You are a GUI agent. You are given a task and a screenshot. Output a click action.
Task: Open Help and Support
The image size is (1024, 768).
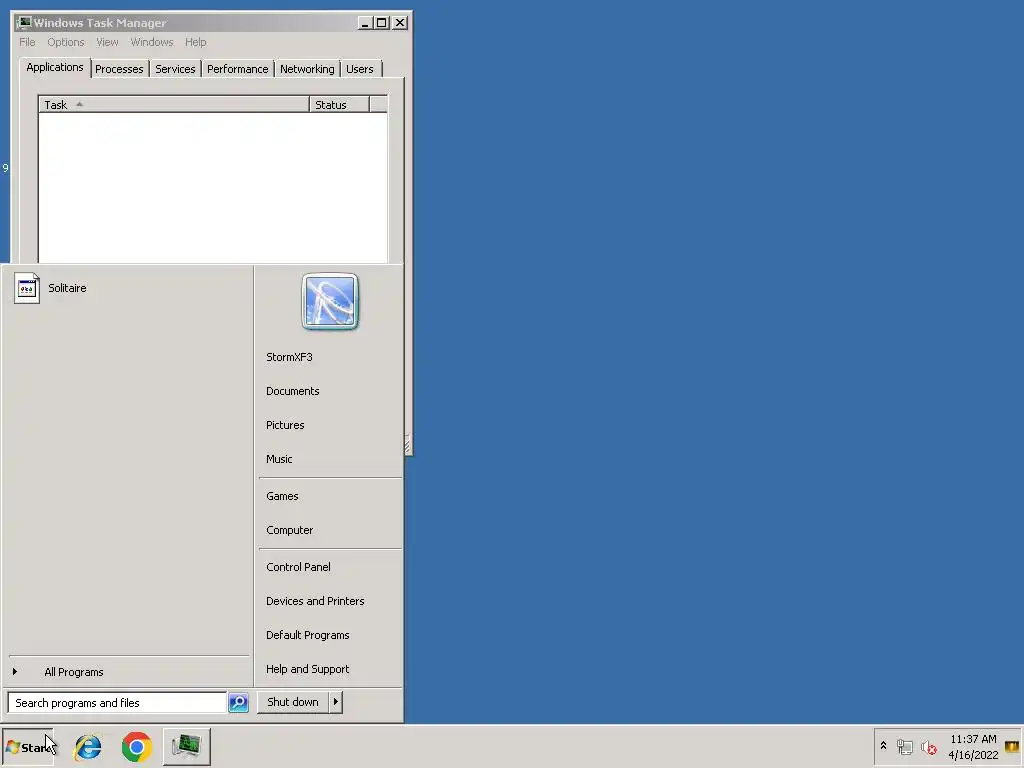tap(308, 669)
